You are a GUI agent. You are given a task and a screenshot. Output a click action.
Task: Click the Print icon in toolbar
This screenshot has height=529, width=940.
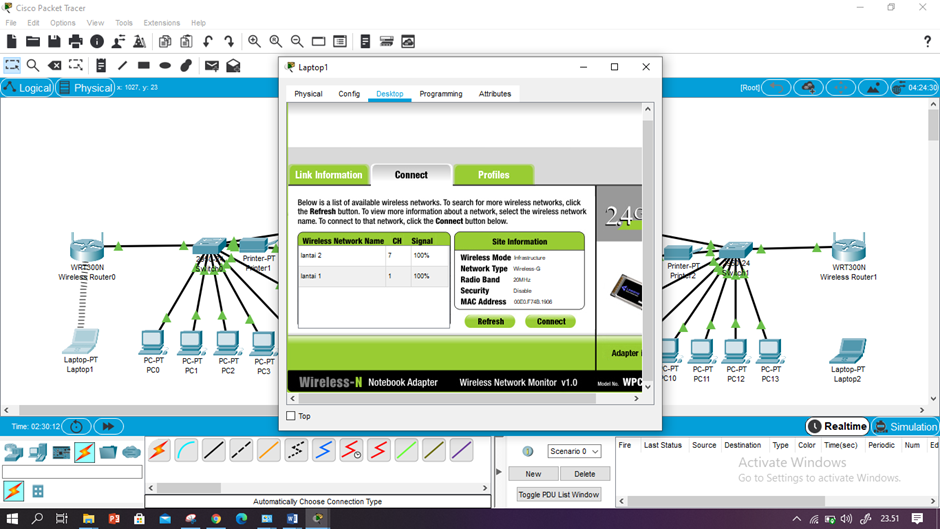click(76, 41)
